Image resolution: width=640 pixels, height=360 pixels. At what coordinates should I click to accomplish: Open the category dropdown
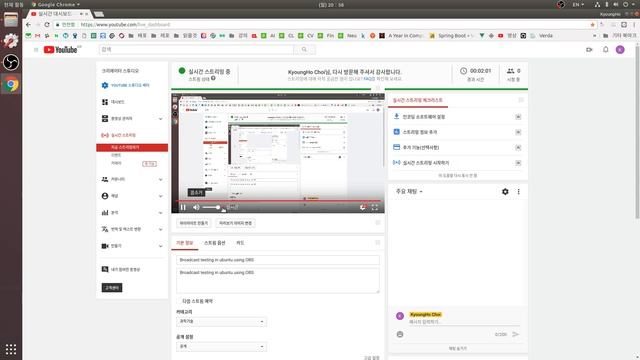(x=221, y=322)
